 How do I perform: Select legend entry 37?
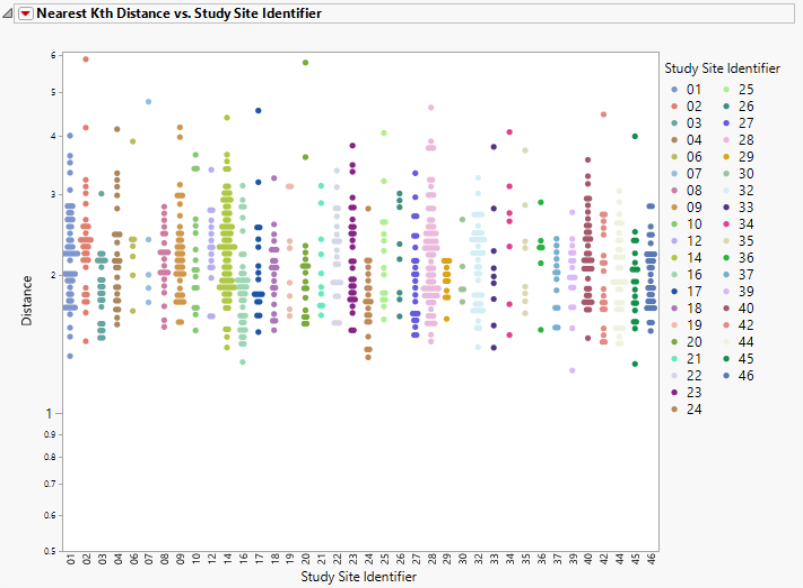click(738, 275)
